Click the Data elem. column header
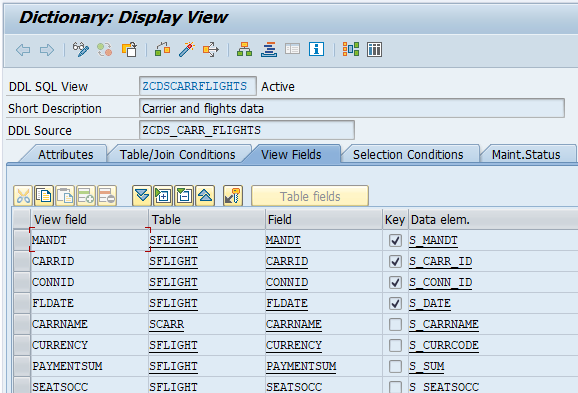The width and height of the screenshot is (578, 393). point(493,220)
